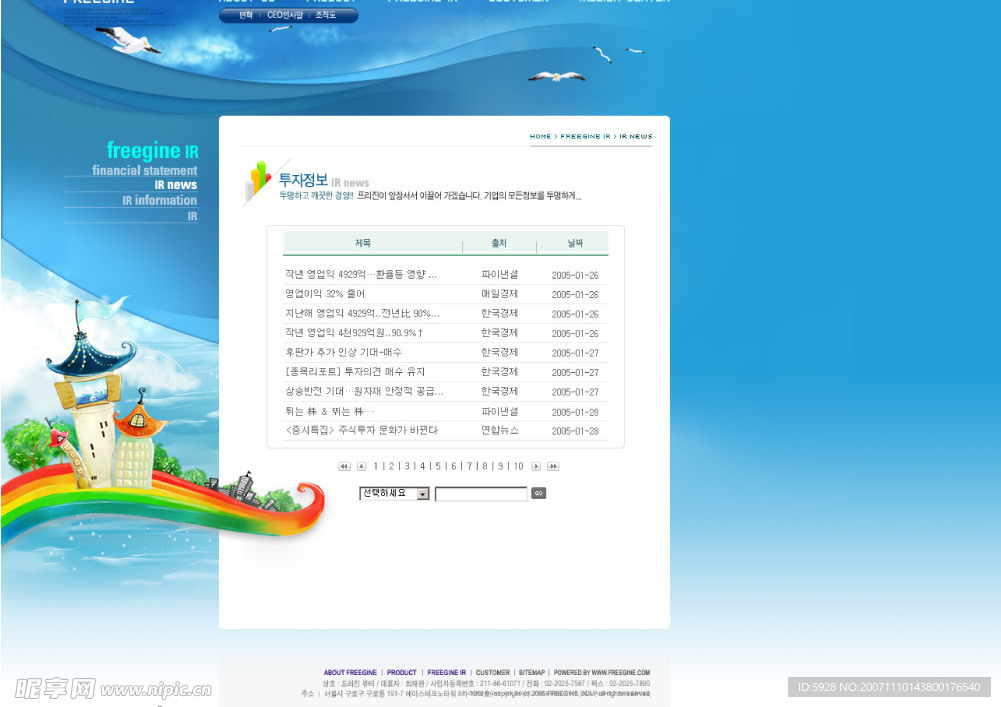Click inside the search input field
The width and height of the screenshot is (1001, 707).
[481, 493]
